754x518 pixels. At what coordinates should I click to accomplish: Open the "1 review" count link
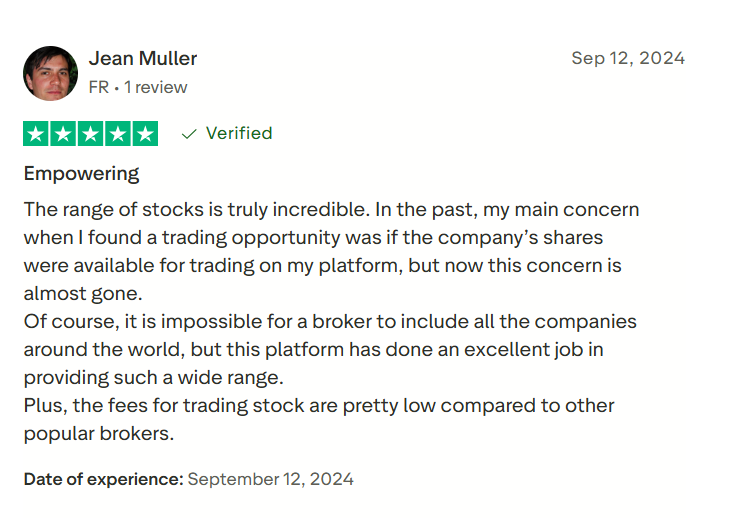pyautogui.click(x=156, y=88)
